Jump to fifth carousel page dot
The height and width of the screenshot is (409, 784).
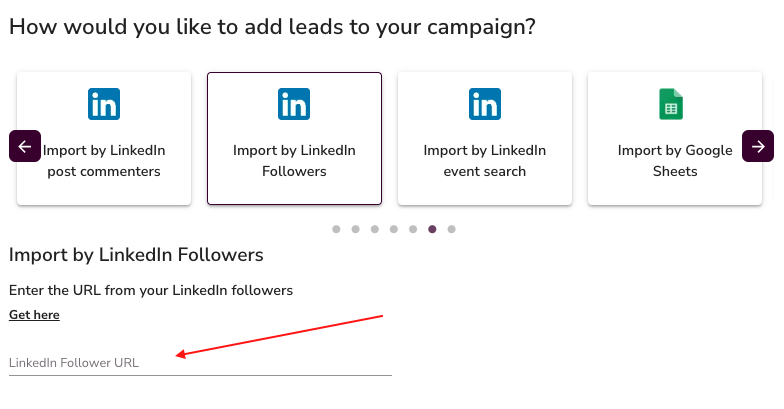(x=413, y=229)
